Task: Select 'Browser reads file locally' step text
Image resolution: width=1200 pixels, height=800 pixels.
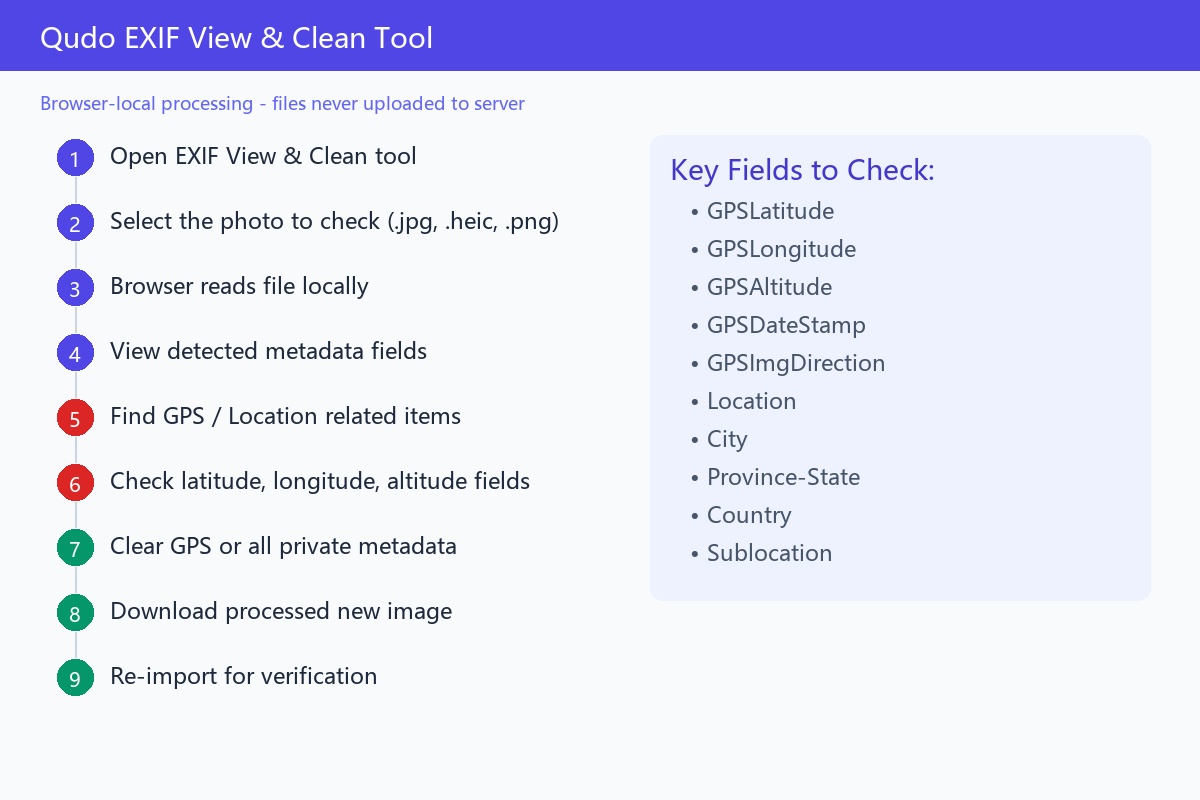Action: [x=239, y=286]
